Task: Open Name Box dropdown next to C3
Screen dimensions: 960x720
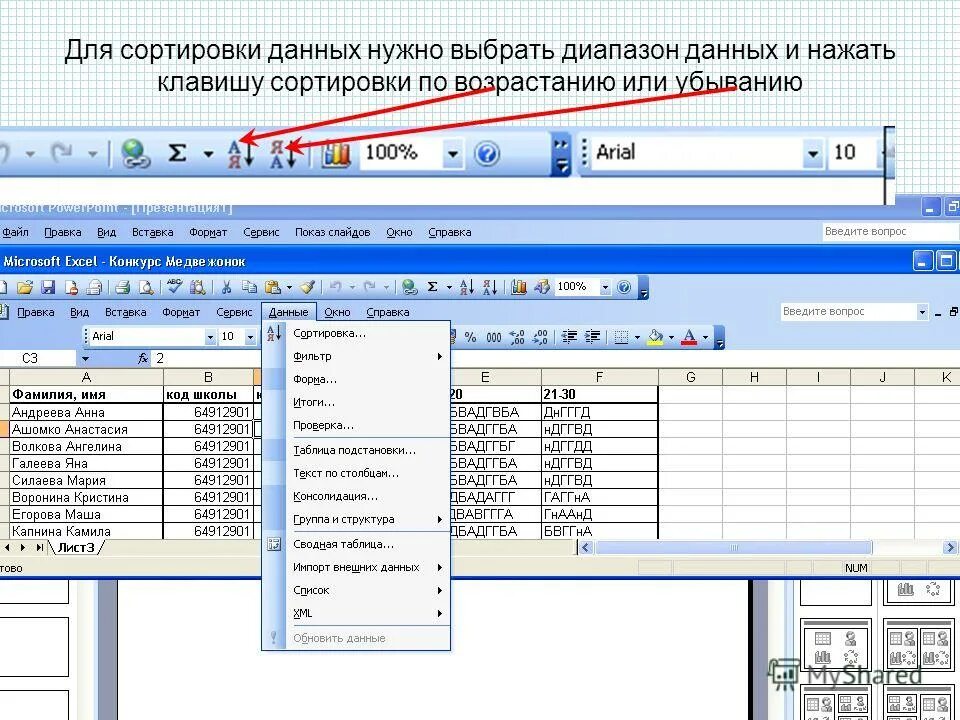Action: tap(85, 359)
